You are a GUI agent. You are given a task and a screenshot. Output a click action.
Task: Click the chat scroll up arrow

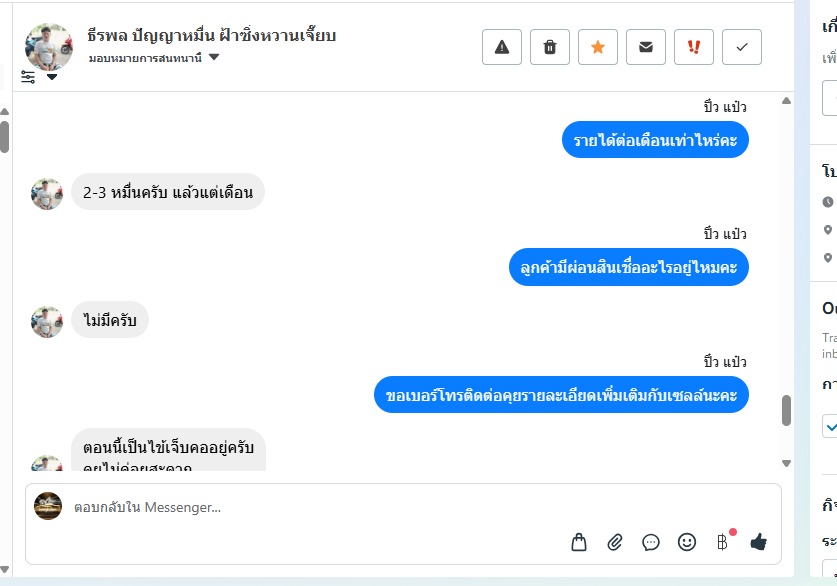point(786,101)
